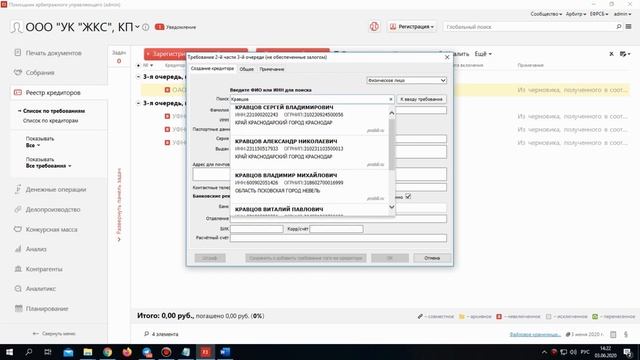Open Денежные операции section
The height and width of the screenshot is (360, 640).
[56, 189]
